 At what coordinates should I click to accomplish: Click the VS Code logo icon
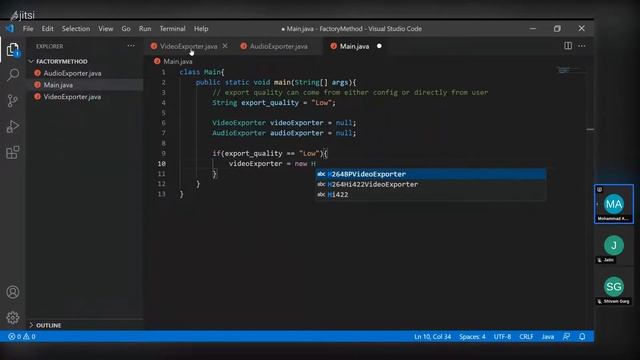coord(10,28)
